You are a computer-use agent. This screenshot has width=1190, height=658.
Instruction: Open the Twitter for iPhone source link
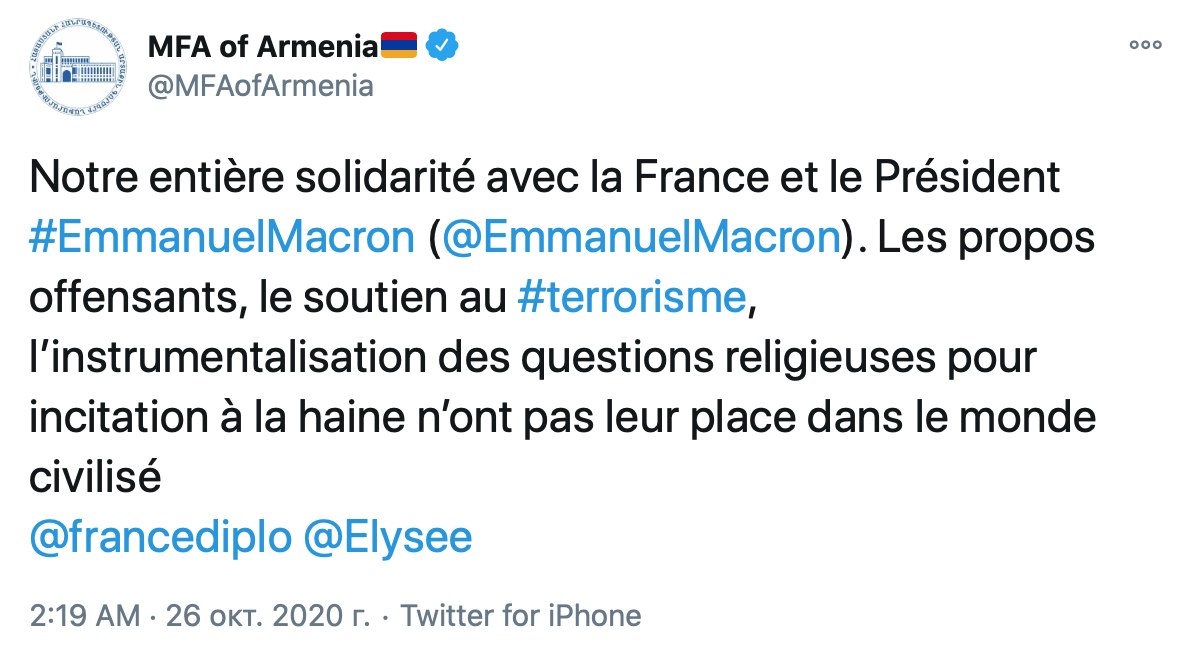520,615
